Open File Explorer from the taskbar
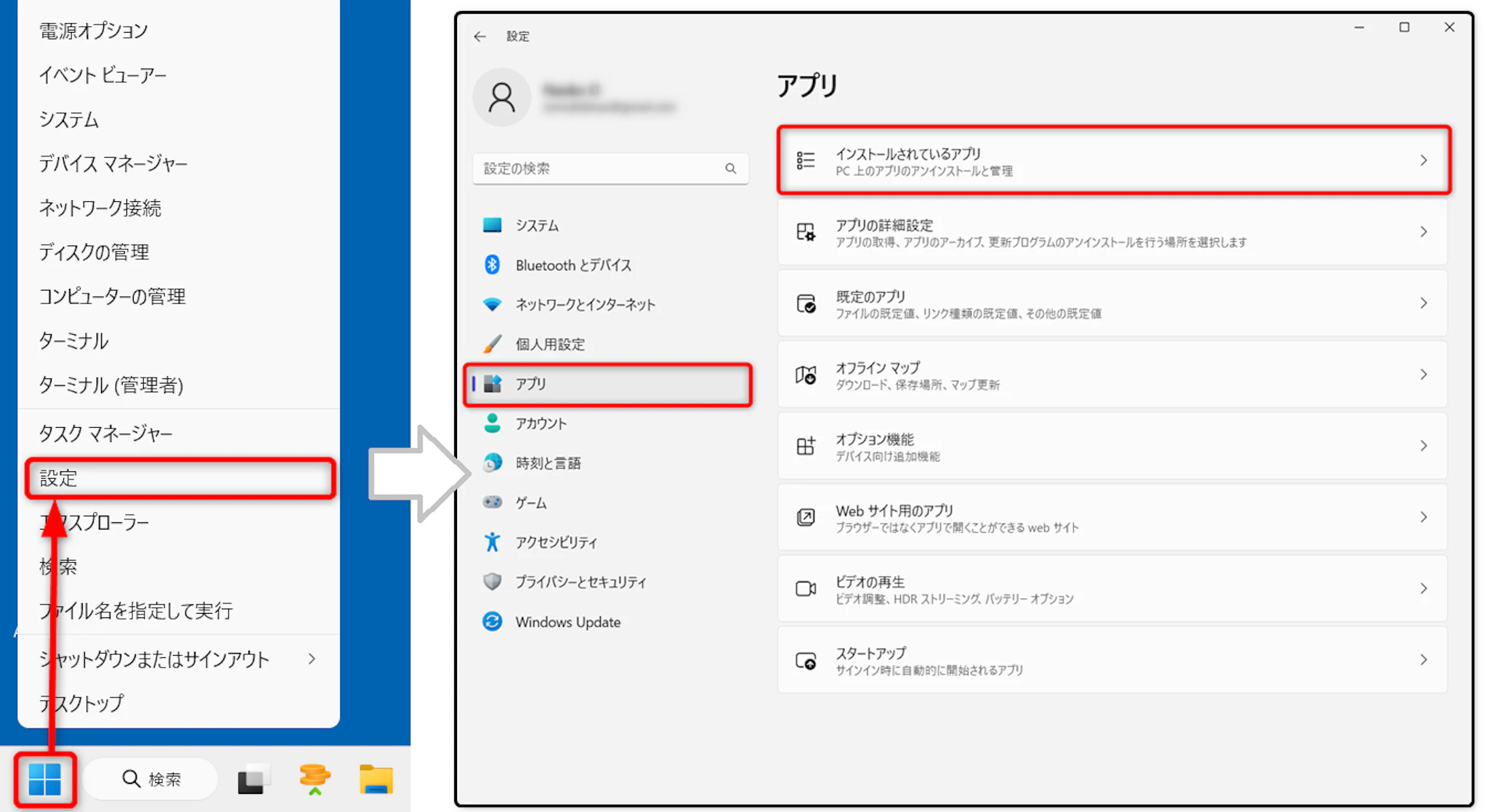This screenshot has height=812, width=1488. [x=376, y=779]
